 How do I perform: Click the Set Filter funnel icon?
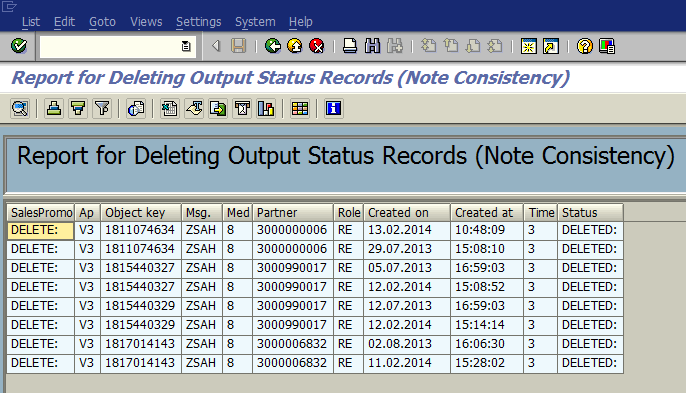coord(102,109)
